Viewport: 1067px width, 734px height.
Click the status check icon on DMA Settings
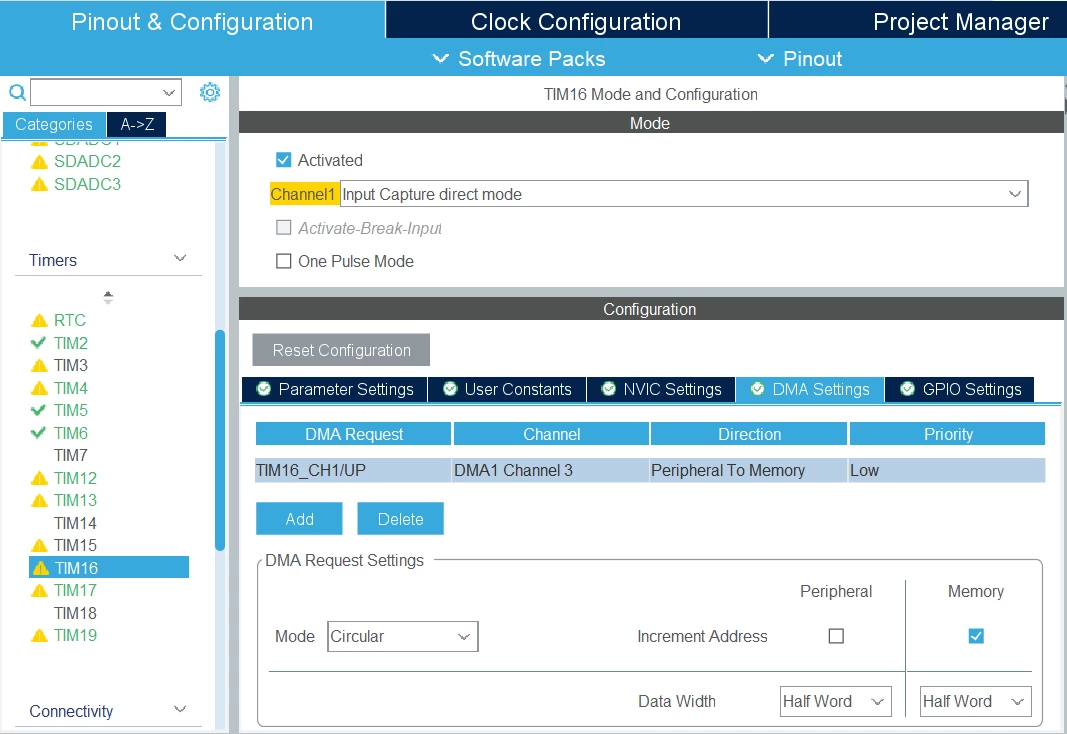tap(757, 389)
